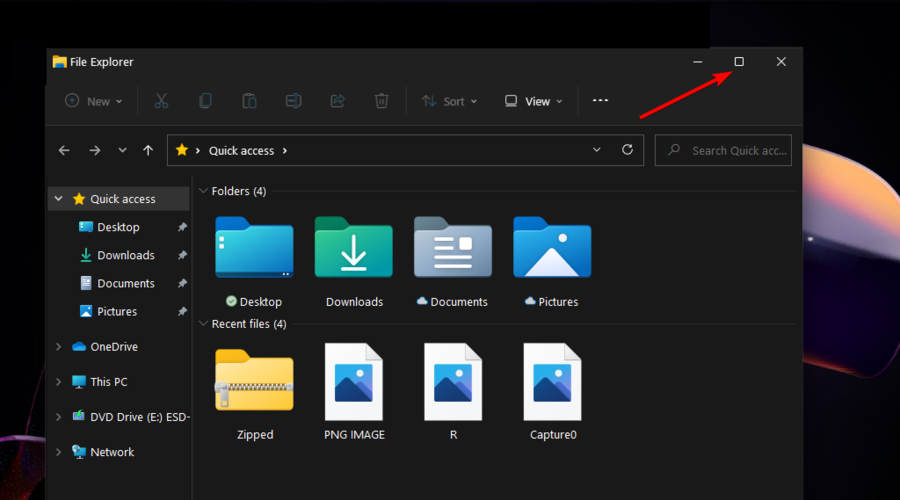The height and width of the screenshot is (500, 900).
Task: Collapse Quick access in the sidebar tree
Action: click(59, 199)
